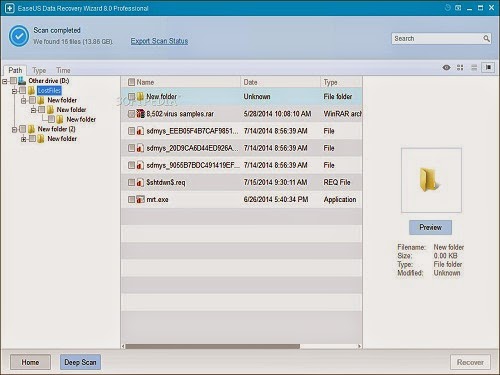Click the scan completed checkmark icon
Viewport: 500px width, 375px height.
pos(19,36)
